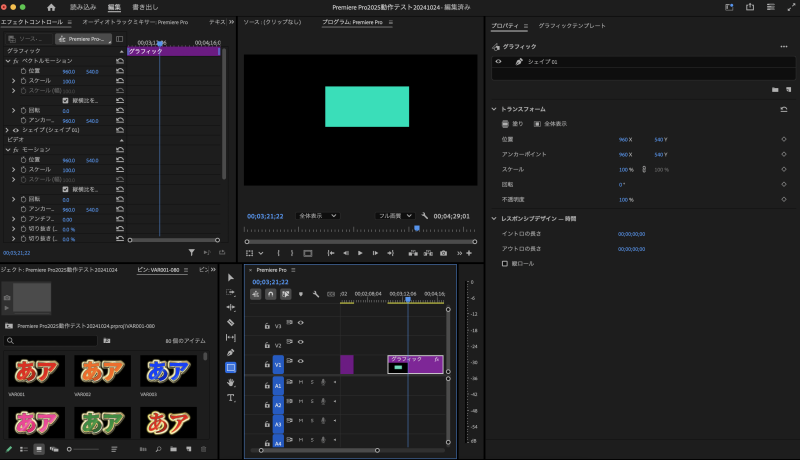Select the VAR003 thumbnail in bin
Viewport: 800px width, 460px height.
(x=168, y=371)
